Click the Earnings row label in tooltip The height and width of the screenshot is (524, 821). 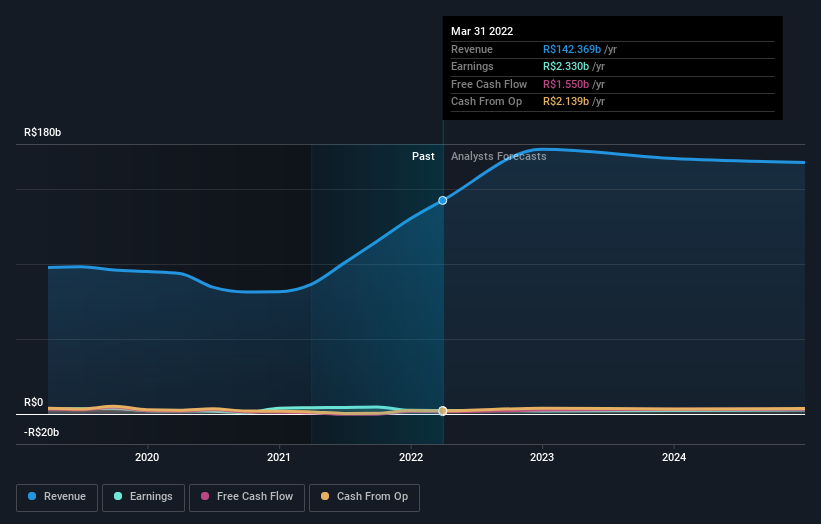point(472,66)
